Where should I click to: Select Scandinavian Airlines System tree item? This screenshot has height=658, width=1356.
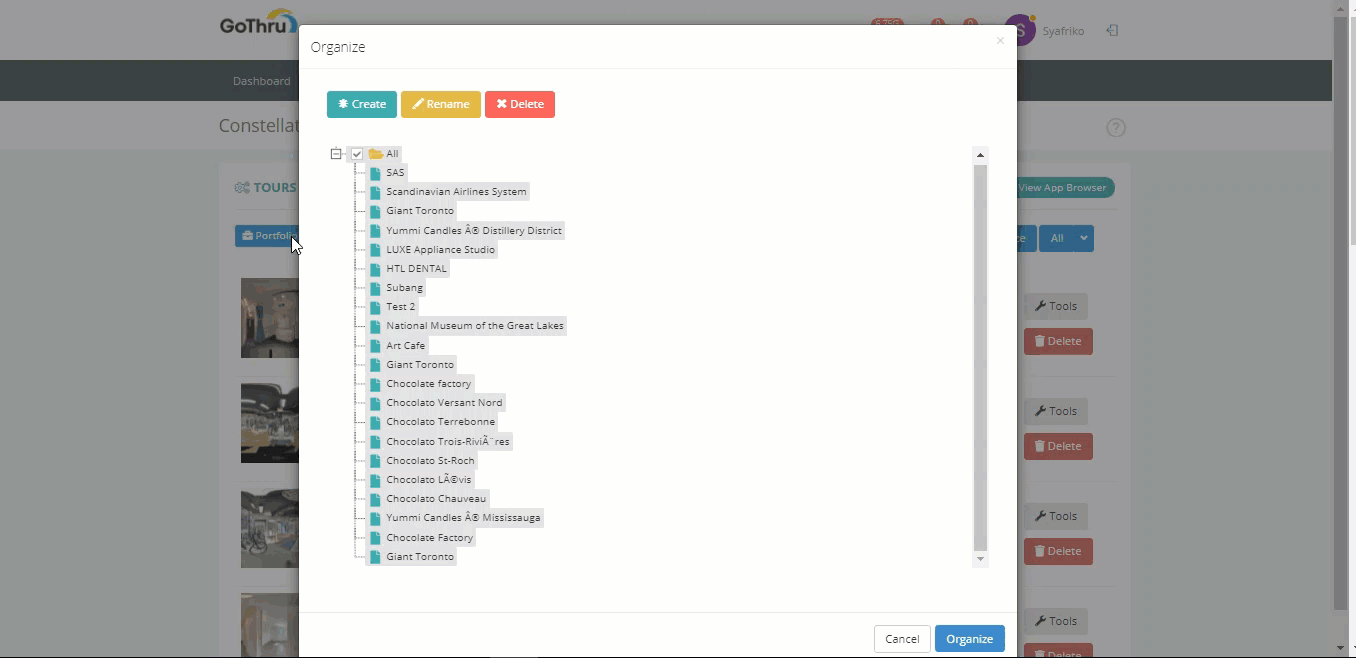[x=456, y=192]
